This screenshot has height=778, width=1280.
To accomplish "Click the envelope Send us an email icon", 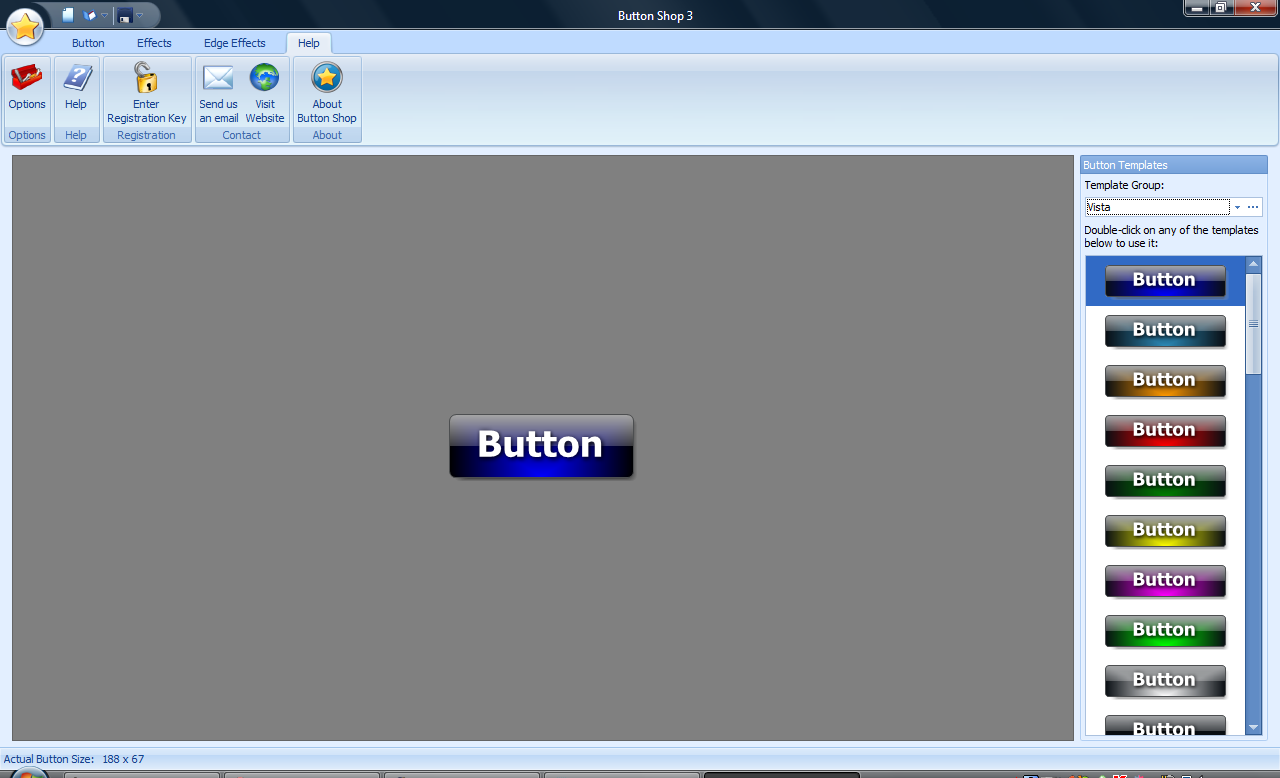I will [218, 78].
